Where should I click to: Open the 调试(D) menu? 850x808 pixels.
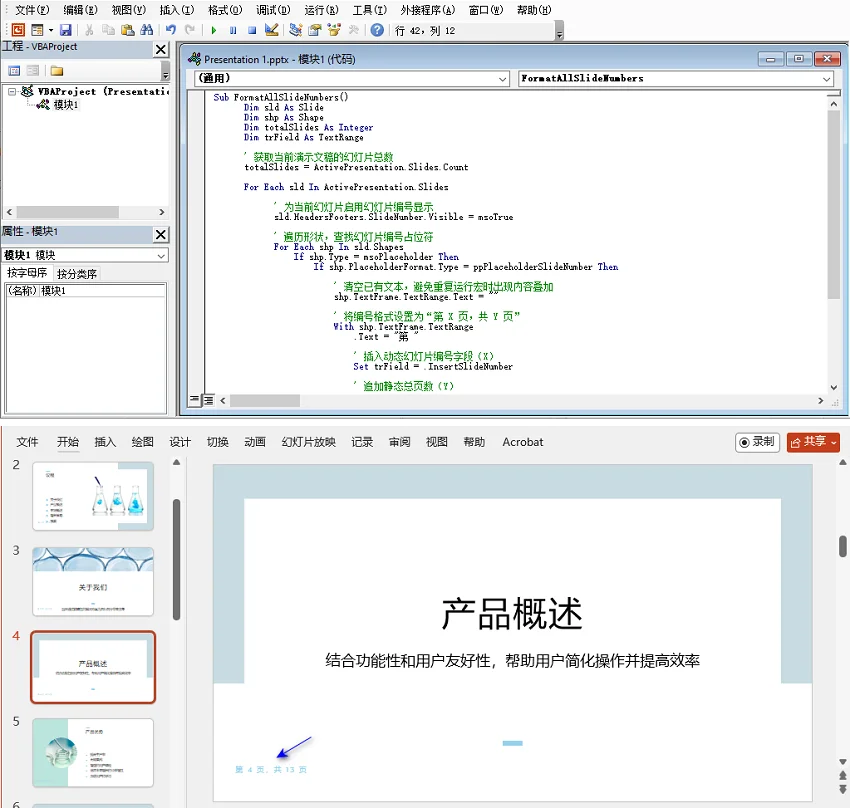(x=273, y=10)
